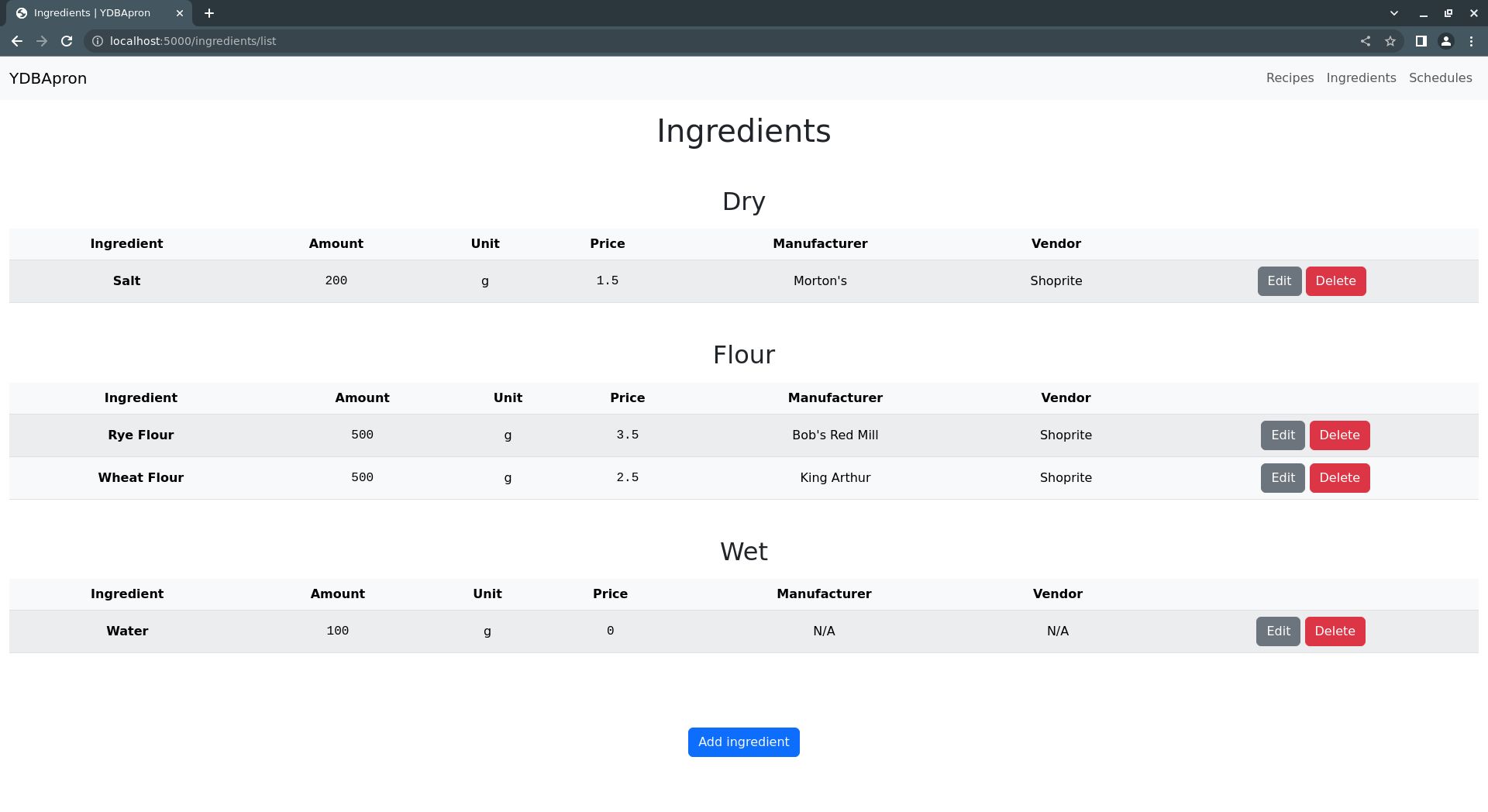Click the Wet section heading
Screen dimensions: 1488x812
pyautogui.click(x=743, y=552)
